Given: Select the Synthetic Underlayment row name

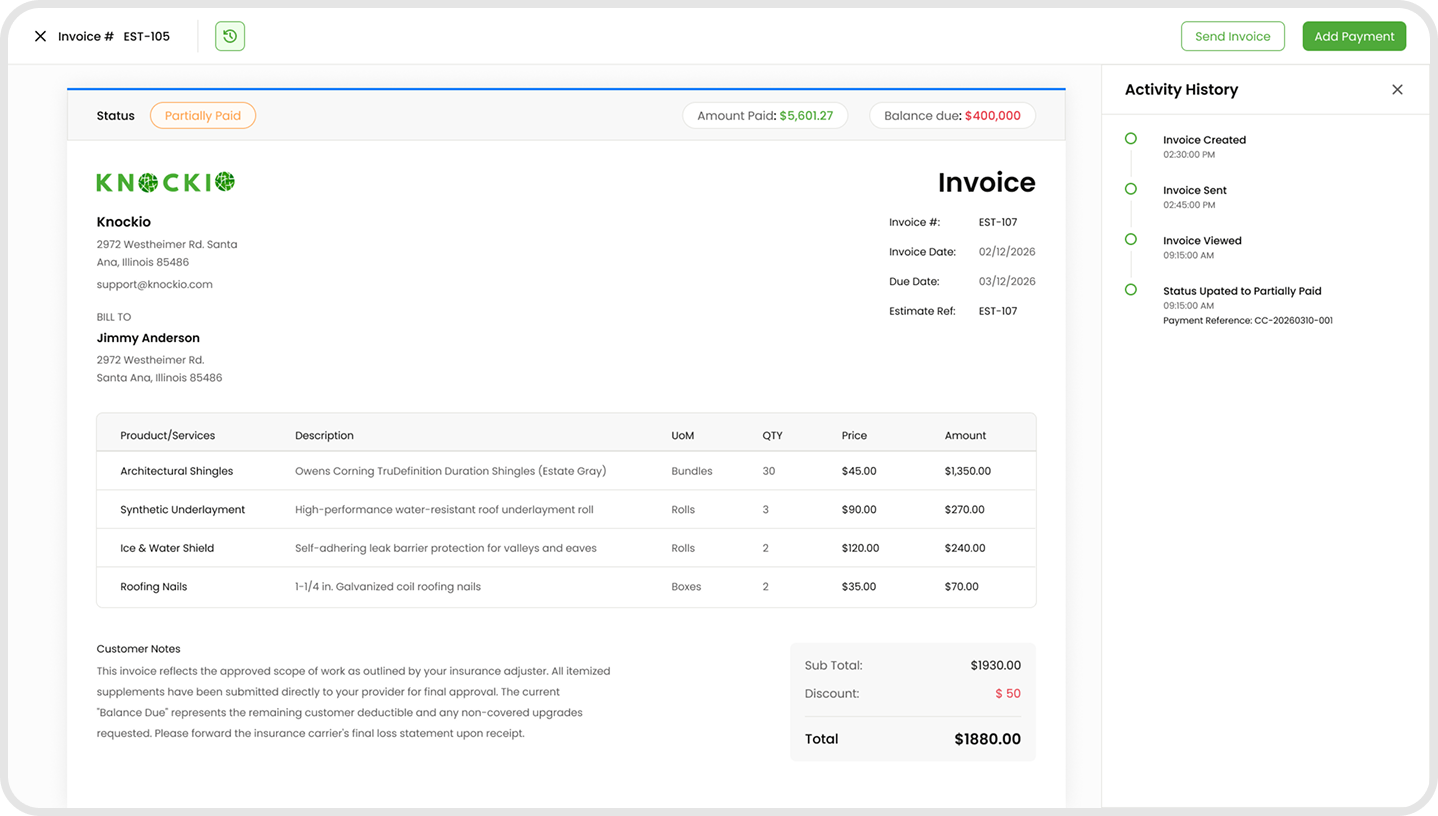Looking at the screenshot, I should point(183,510).
